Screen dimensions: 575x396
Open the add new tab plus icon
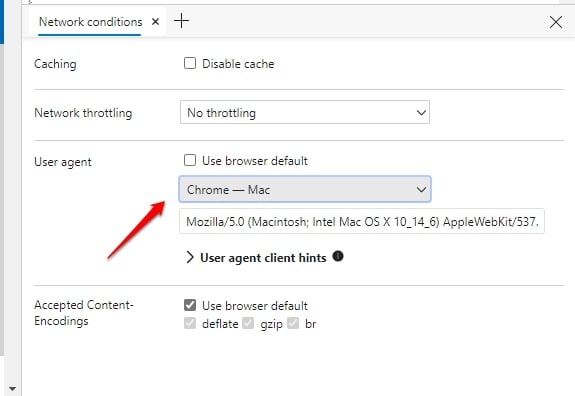[x=182, y=21]
